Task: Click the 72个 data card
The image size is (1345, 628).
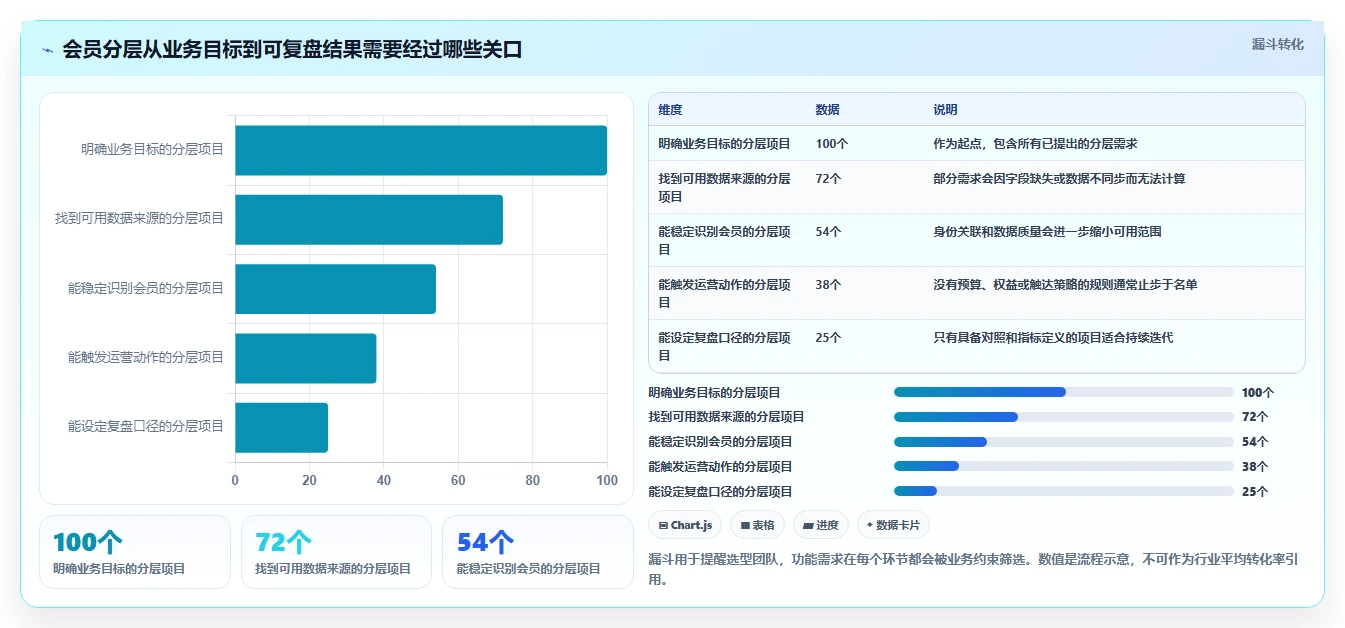Action: click(336, 552)
